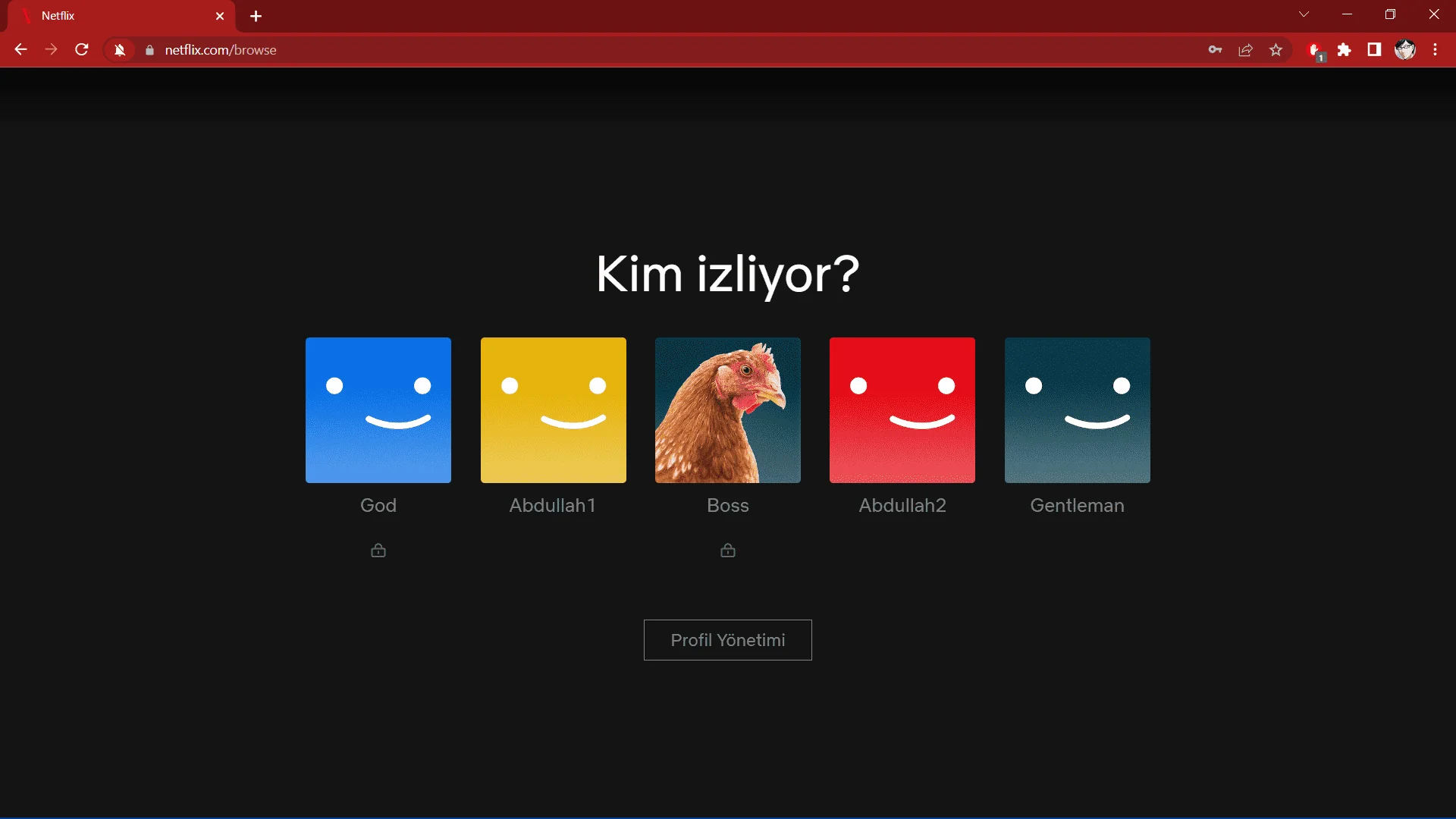Screen dimensions: 1456x819
Task: Choose the Boss chicken profile picture
Action: 728,410
